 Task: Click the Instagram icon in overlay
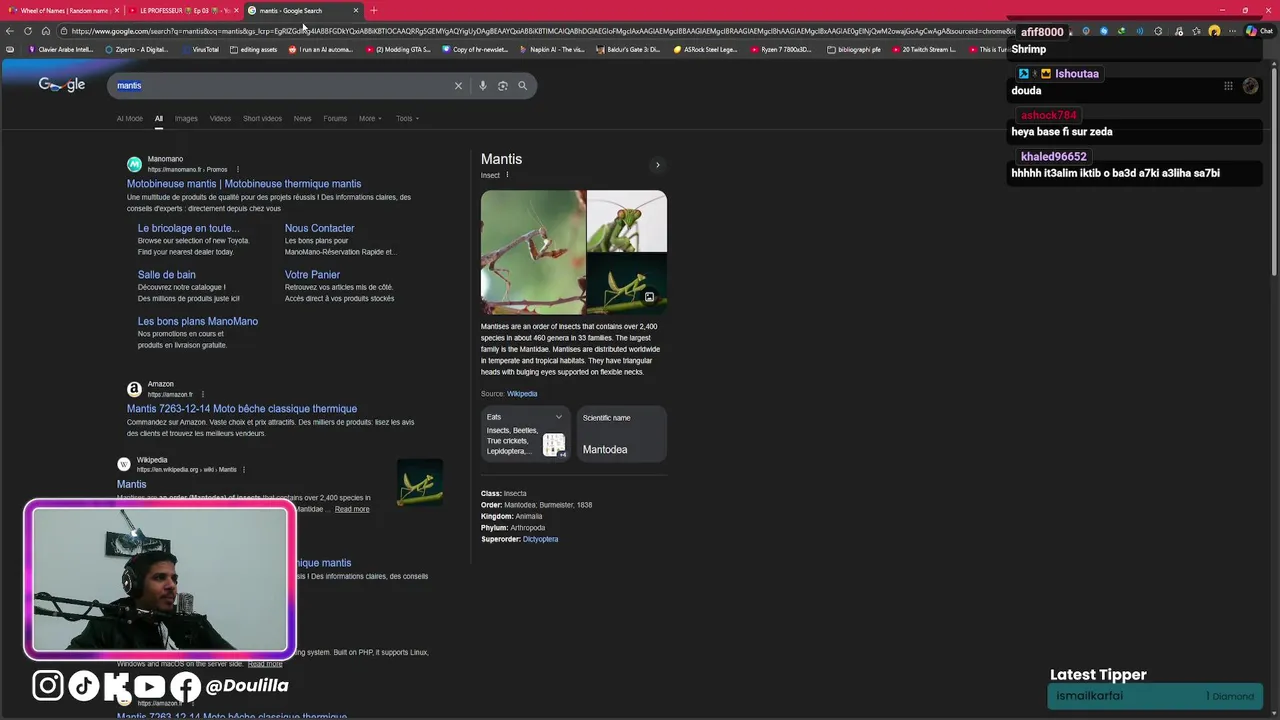(x=48, y=685)
